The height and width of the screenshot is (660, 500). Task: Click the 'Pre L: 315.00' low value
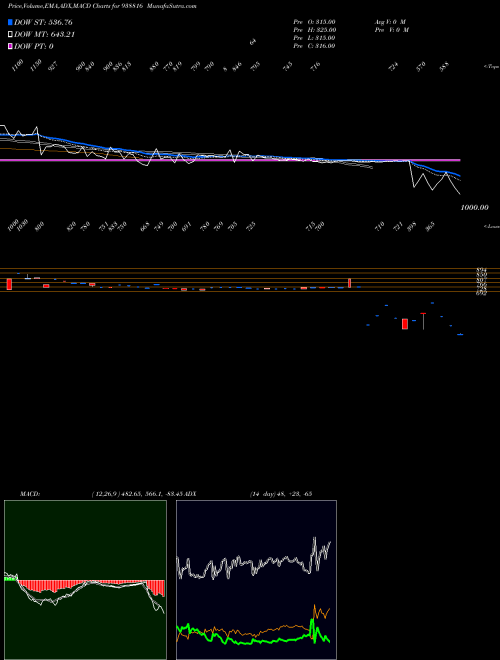coord(314,38)
